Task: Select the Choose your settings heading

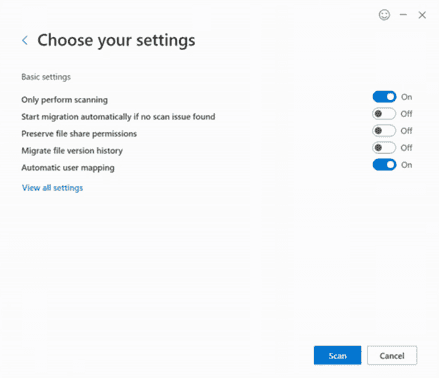Action: coord(116,40)
